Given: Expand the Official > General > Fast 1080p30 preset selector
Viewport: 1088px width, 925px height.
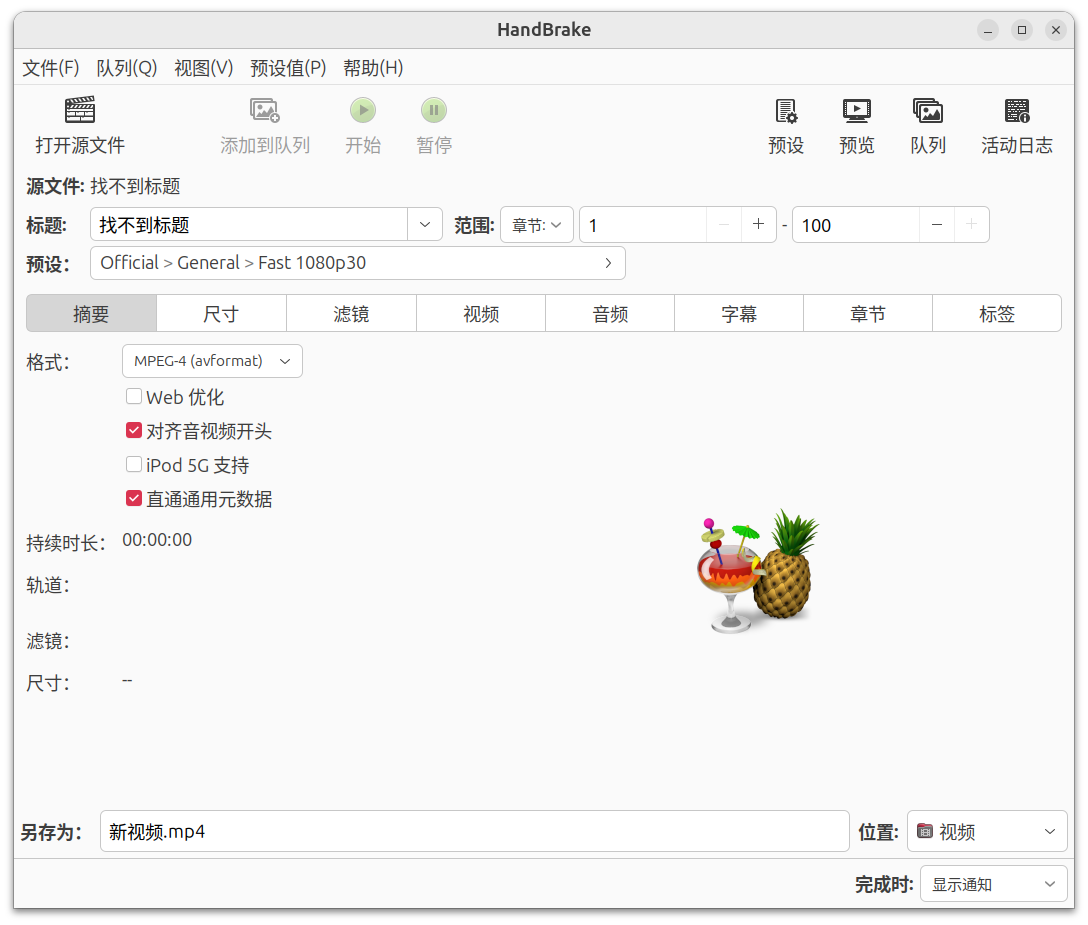Looking at the screenshot, I should tap(357, 263).
